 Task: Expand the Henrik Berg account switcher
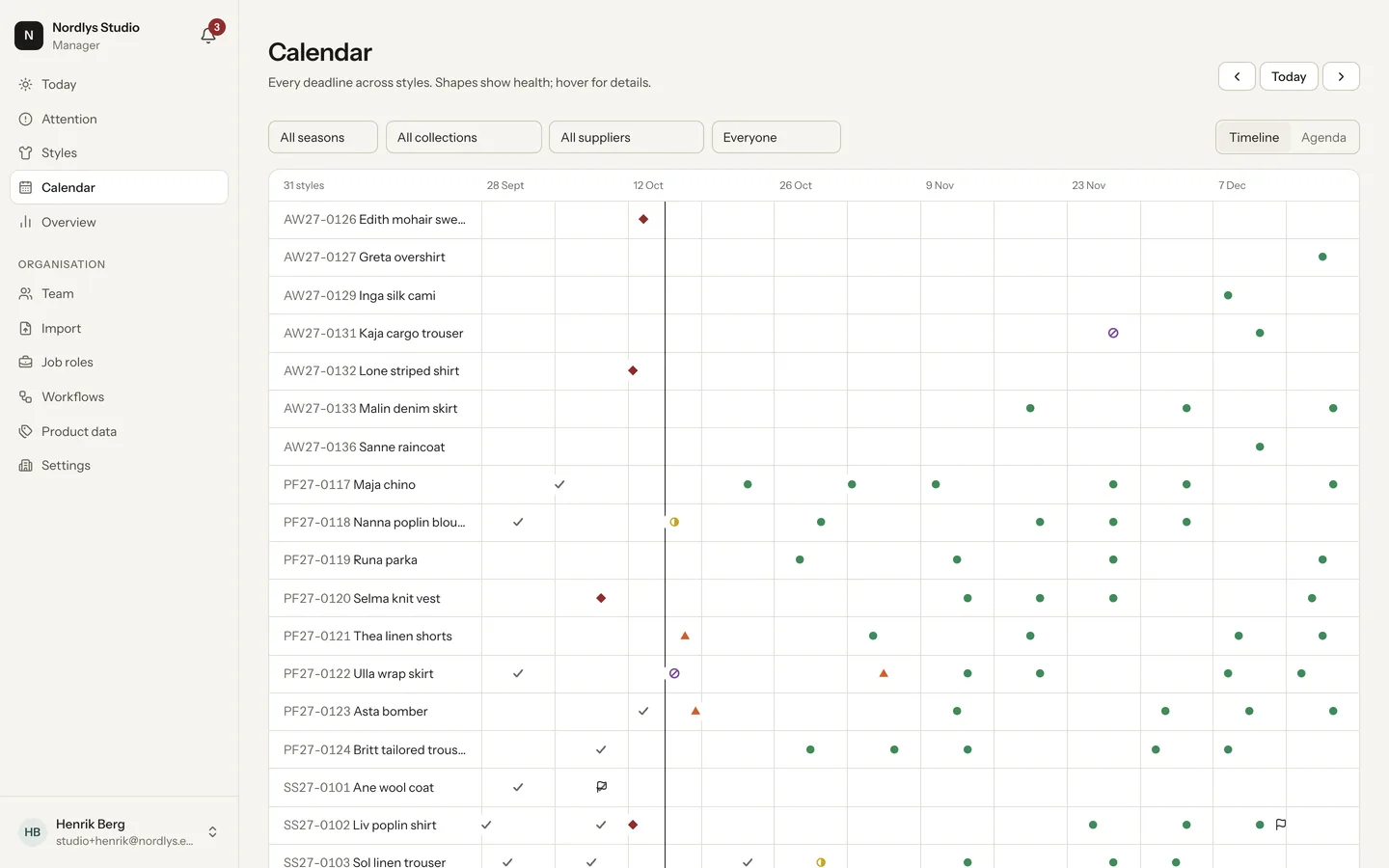(x=120, y=832)
